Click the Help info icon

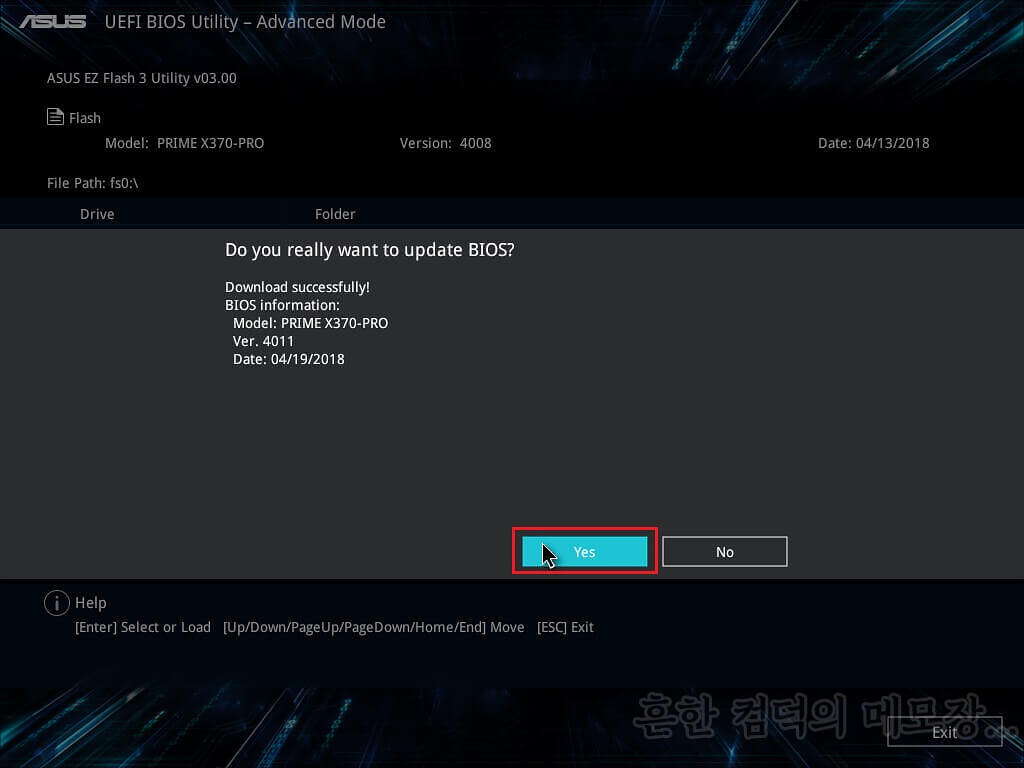click(57, 603)
